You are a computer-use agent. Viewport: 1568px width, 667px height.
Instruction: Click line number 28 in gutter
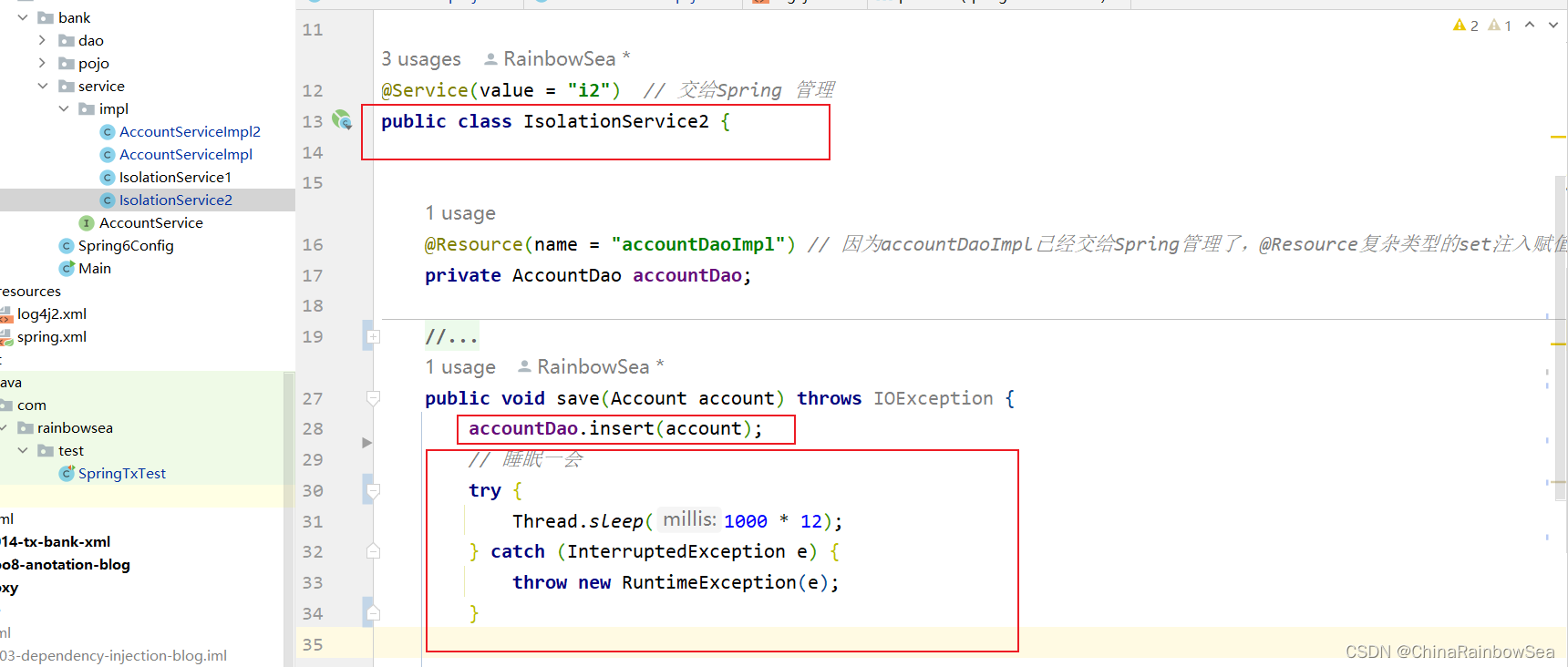[313, 428]
